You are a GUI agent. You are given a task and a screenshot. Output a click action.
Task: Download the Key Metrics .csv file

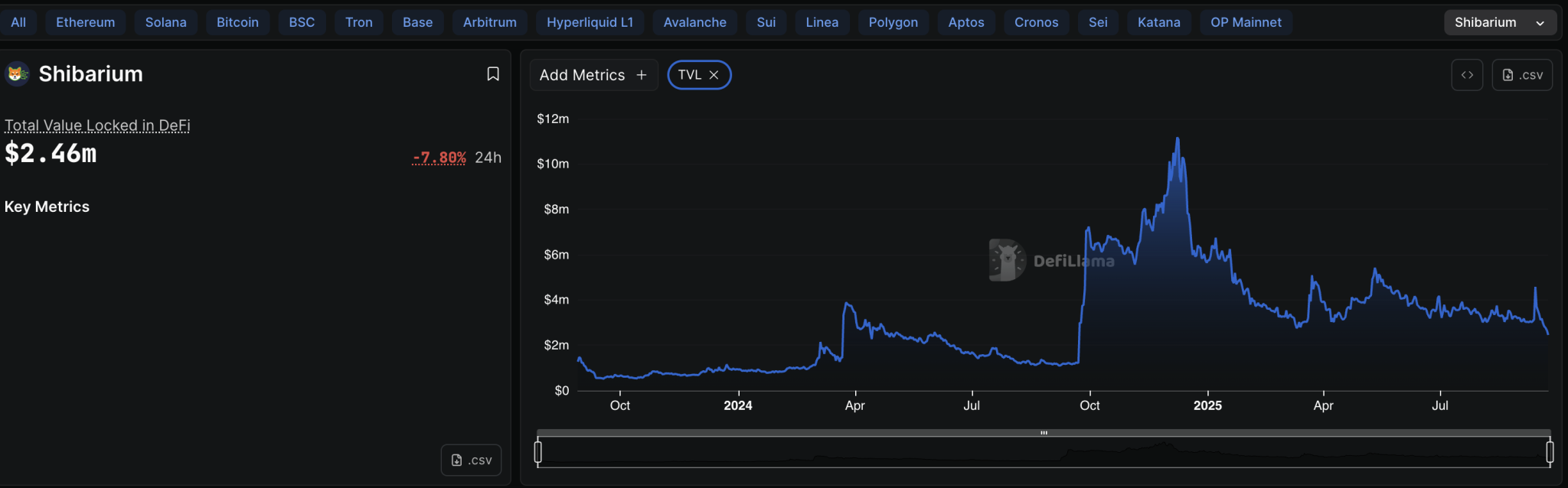tap(471, 460)
